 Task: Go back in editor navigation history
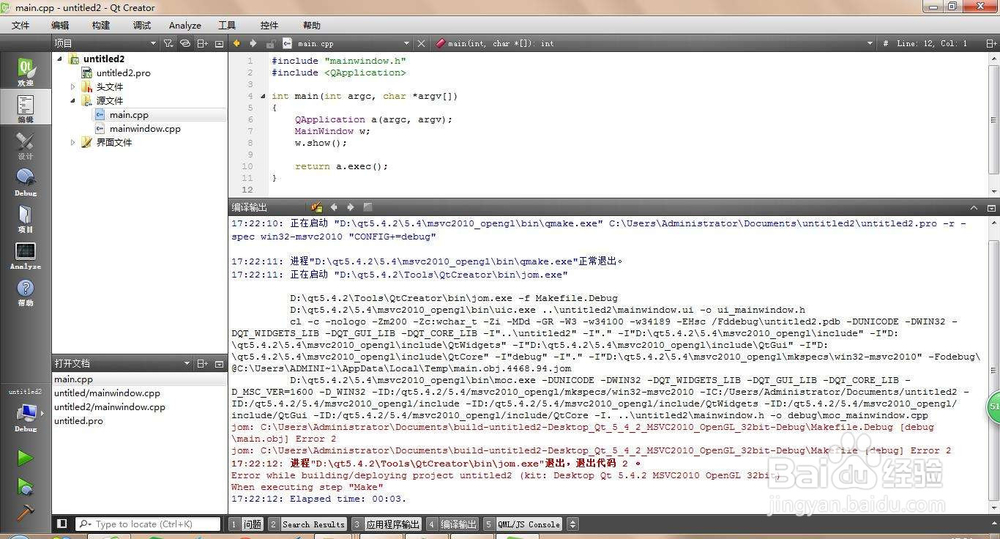click(x=237, y=43)
